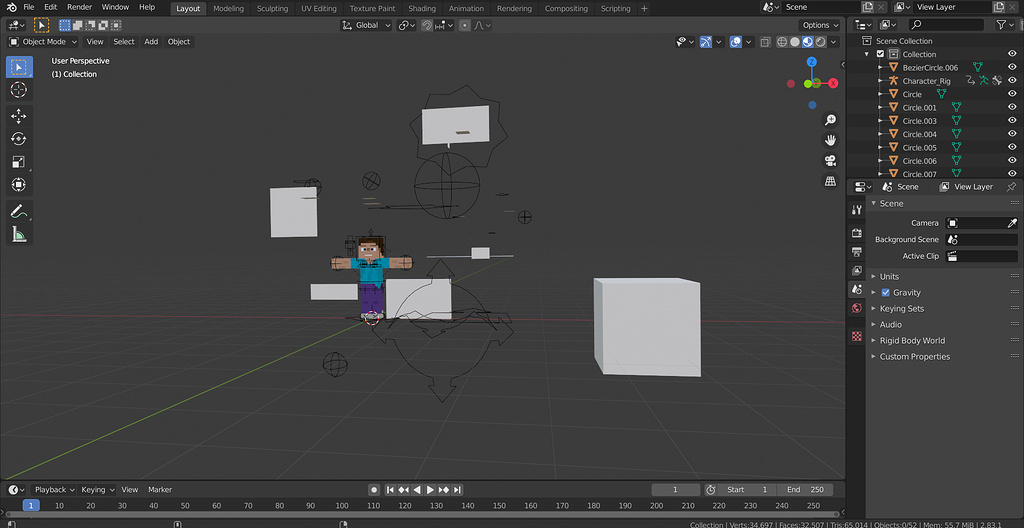Hide Character_Rig using eye icon
The image size is (1024, 528).
coord(1012,81)
